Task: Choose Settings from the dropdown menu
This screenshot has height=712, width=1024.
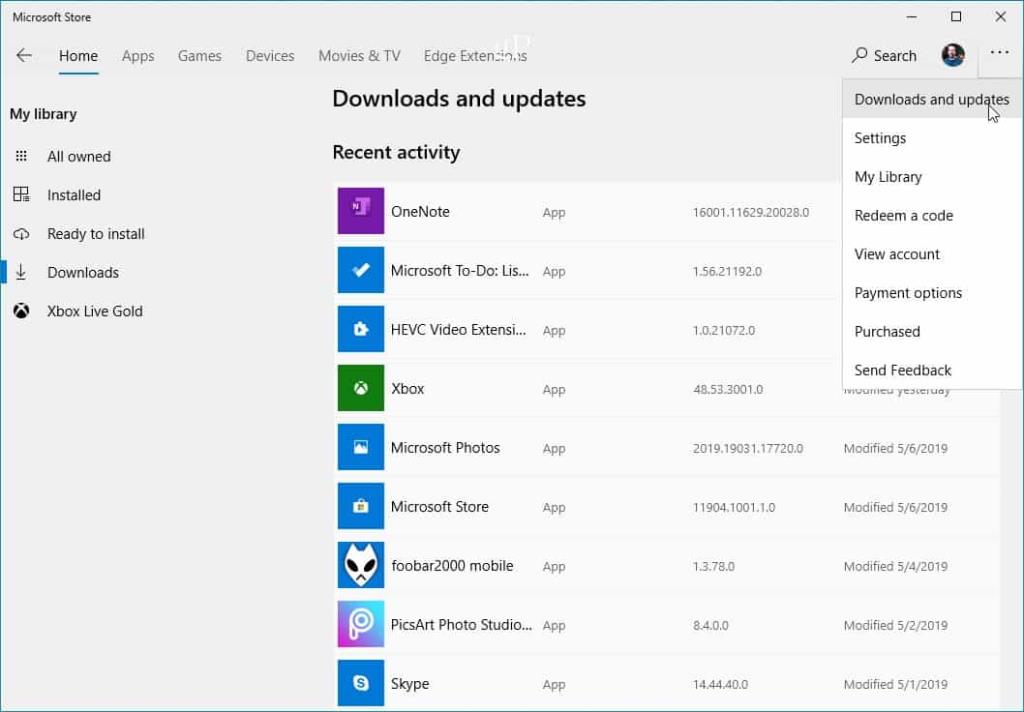Action: [931, 138]
